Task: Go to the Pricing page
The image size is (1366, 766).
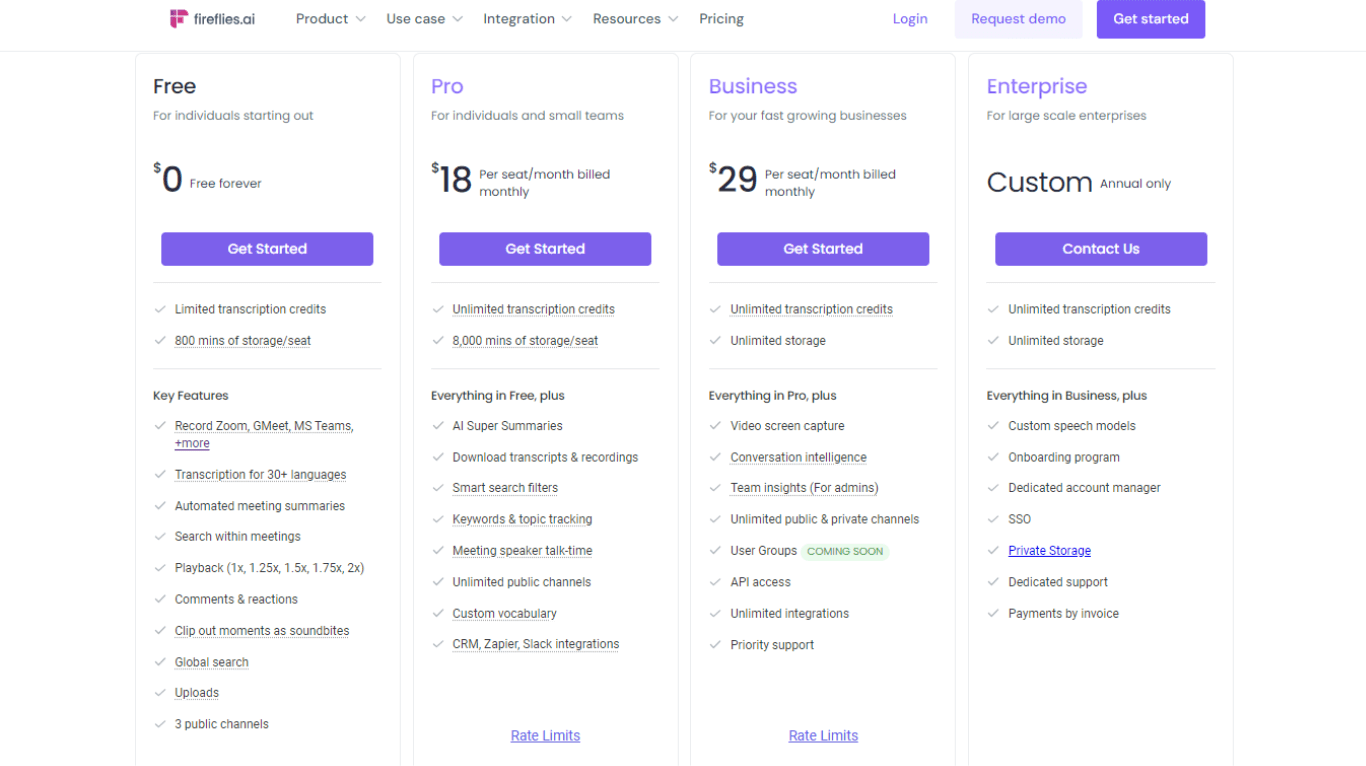Action: (721, 19)
